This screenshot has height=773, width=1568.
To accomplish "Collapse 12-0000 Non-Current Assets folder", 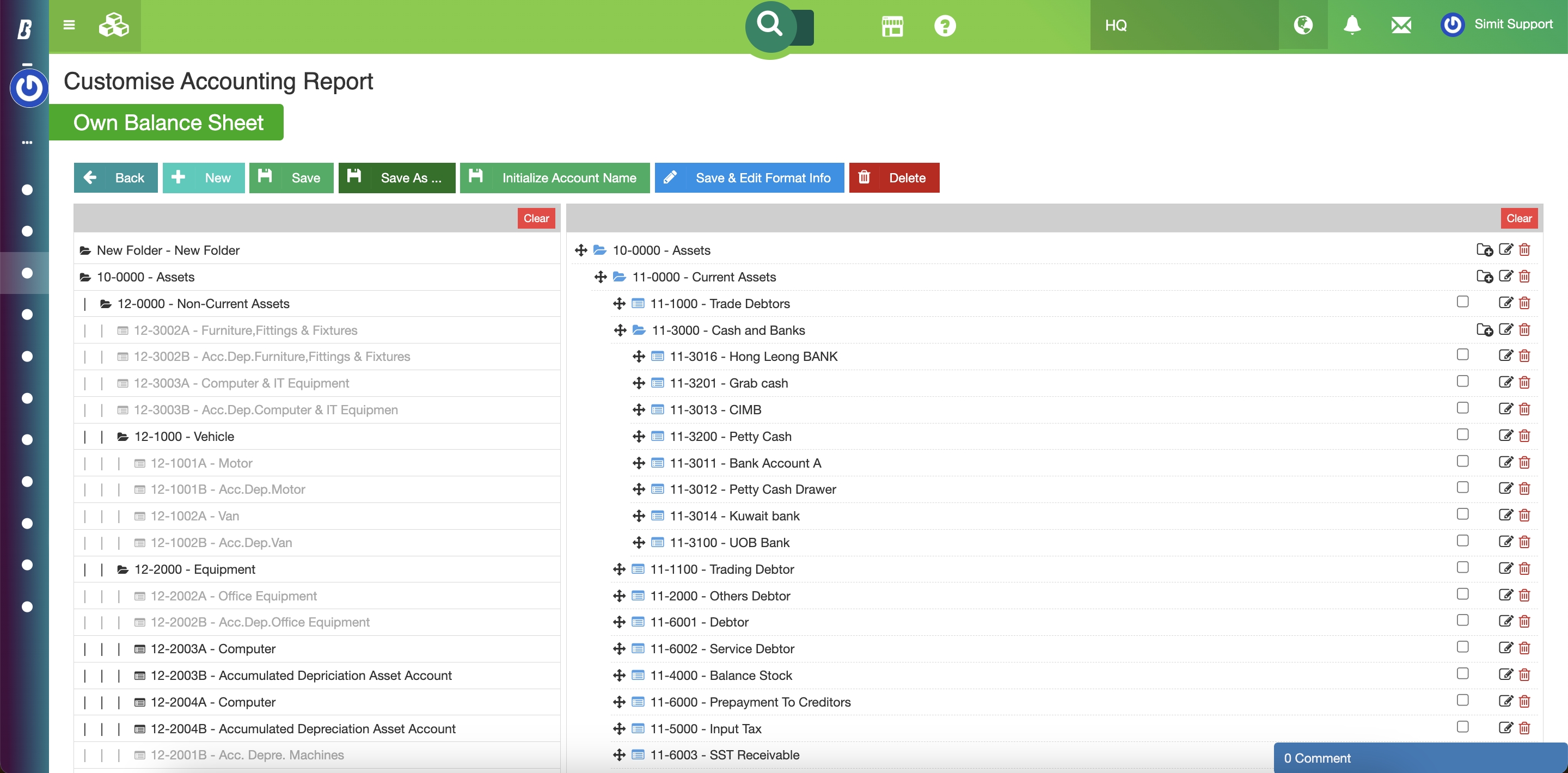I will coord(105,304).
